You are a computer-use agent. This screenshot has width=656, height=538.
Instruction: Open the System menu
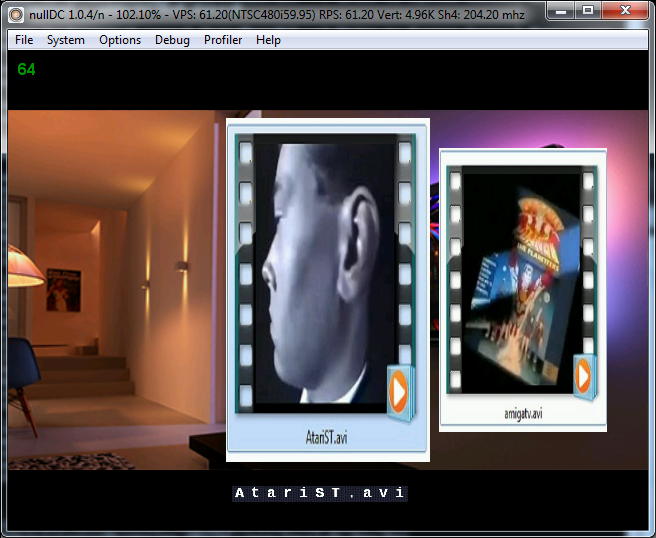pyautogui.click(x=66, y=40)
